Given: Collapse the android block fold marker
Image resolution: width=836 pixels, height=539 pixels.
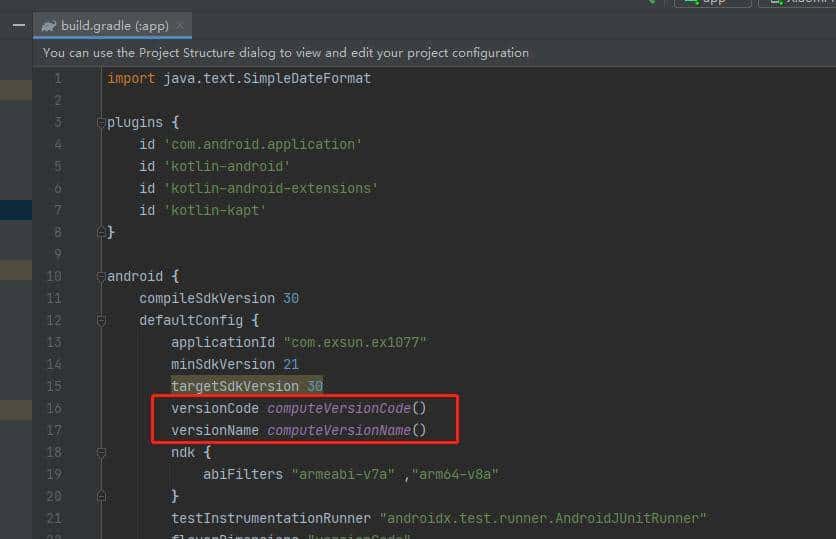Looking at the screenshot, I should 101,276.
